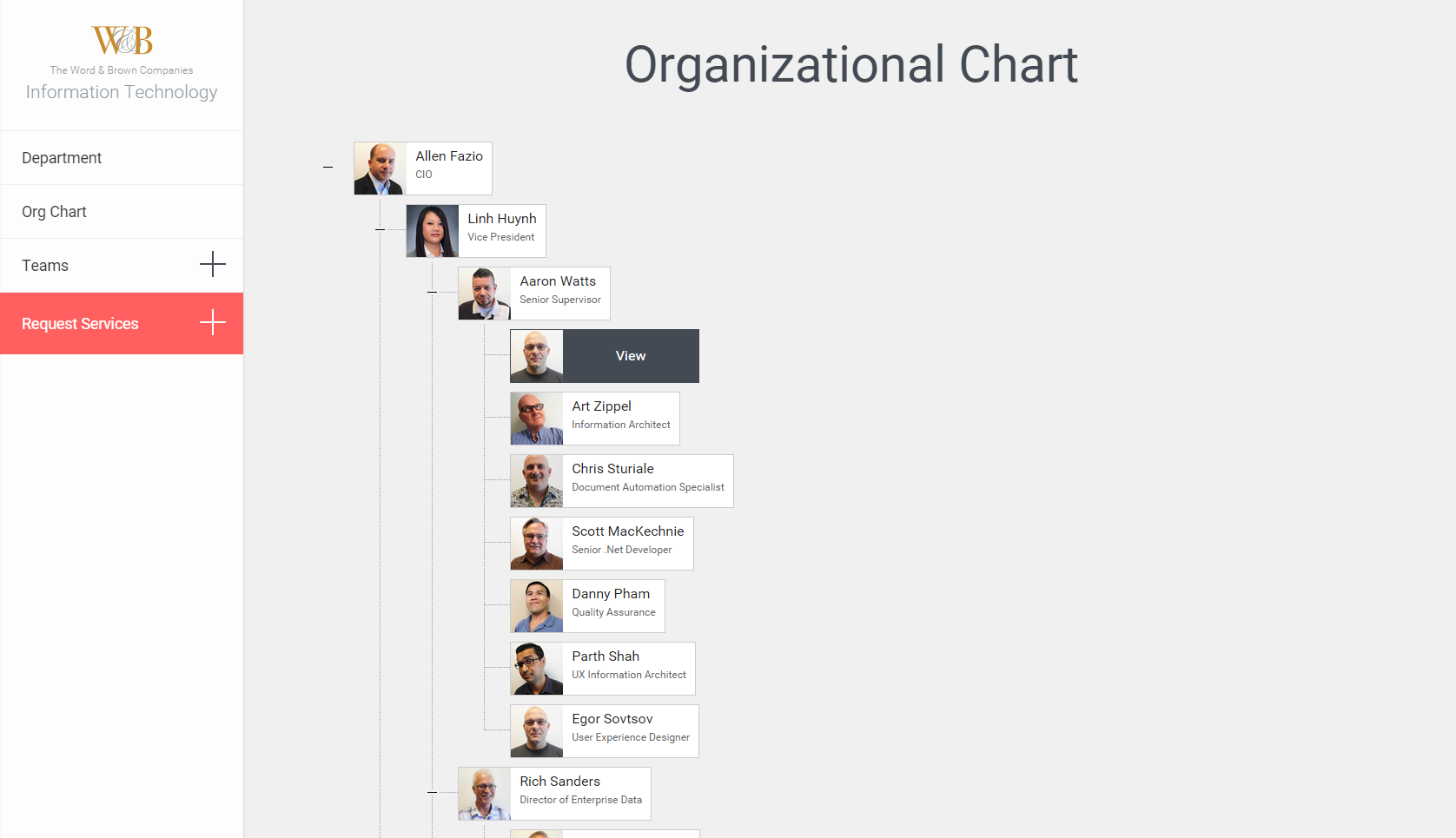This screenshot has width=1456, height=838.
Task: Collapse Rich Sanders' branch
Action: click(x=432, y=793)
